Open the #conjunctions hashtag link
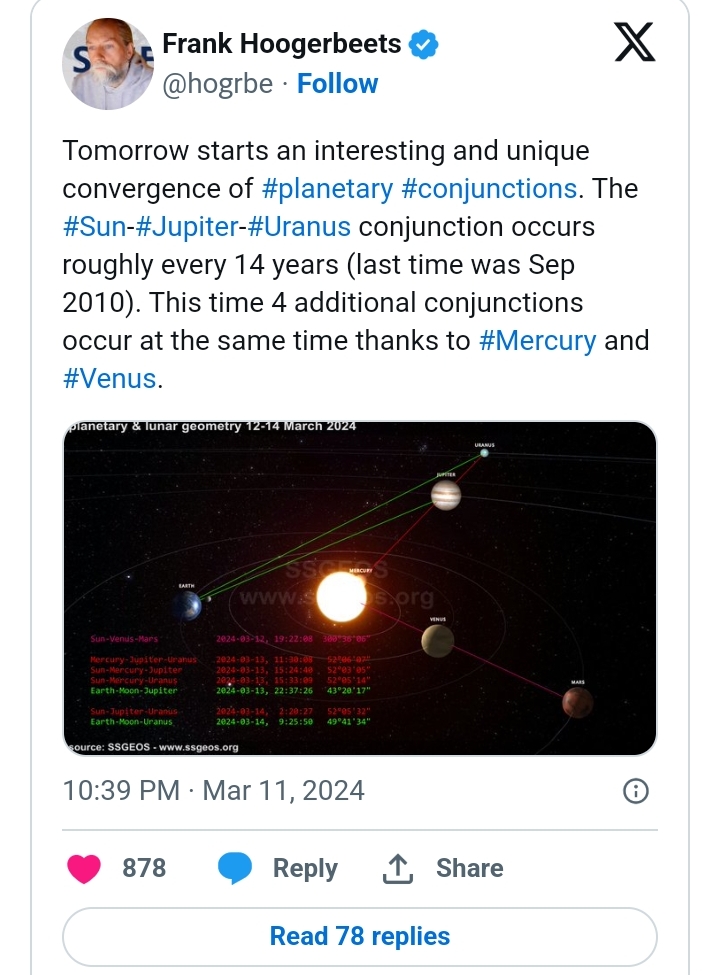This screenshot has height=975, width=718. click(x=504, y=189)
